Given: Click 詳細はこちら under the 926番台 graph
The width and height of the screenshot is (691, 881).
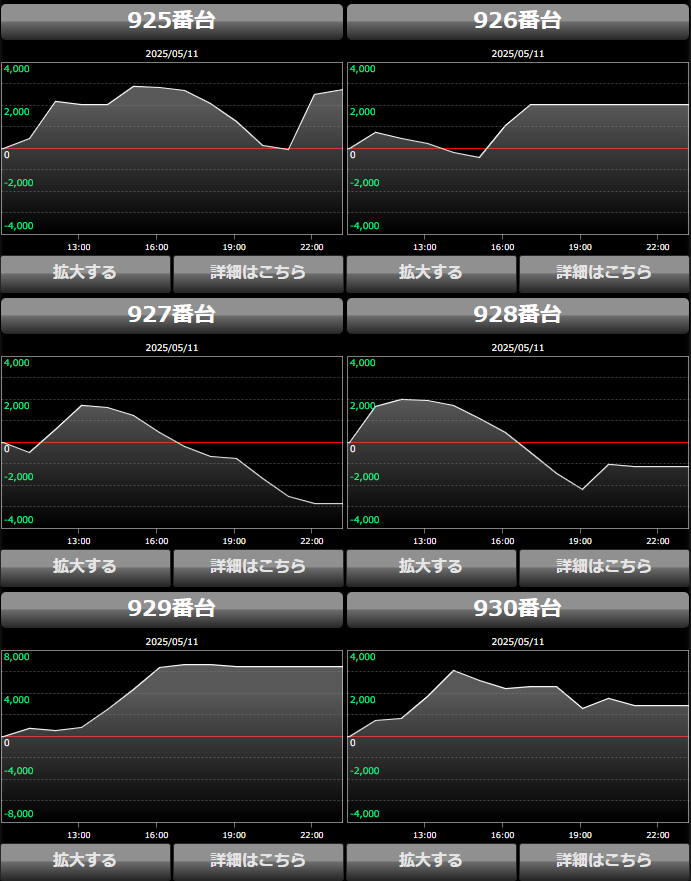Looking at the screenshot, I should pos(604,274).
